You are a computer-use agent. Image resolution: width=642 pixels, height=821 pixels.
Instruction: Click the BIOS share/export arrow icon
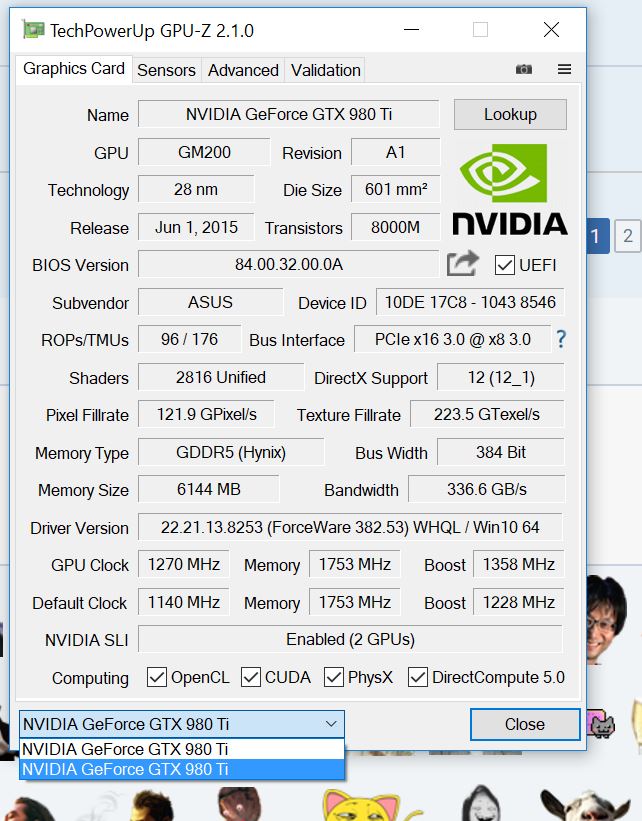click(x=462, y=264)
